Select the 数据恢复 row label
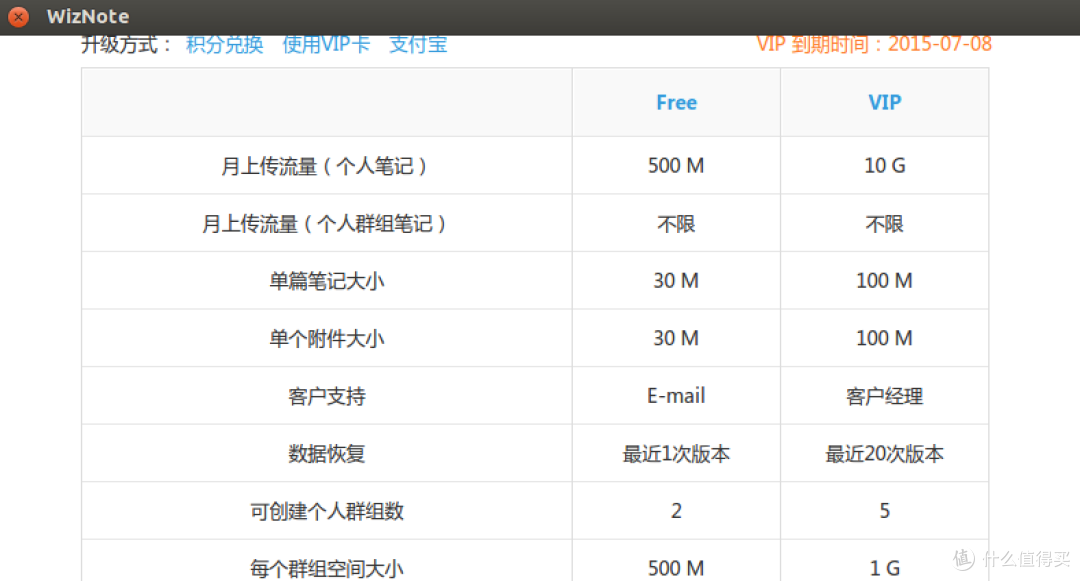Image resolution: width=1080 pixels, height=581 pixels. click(326, 454)
